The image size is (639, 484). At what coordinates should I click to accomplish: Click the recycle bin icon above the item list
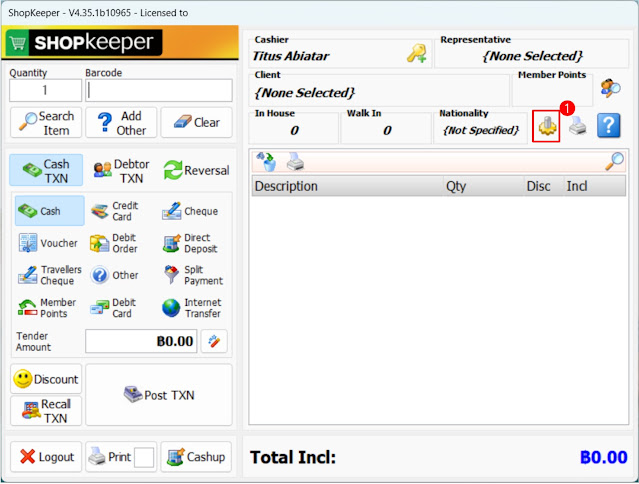coord(267,162)
